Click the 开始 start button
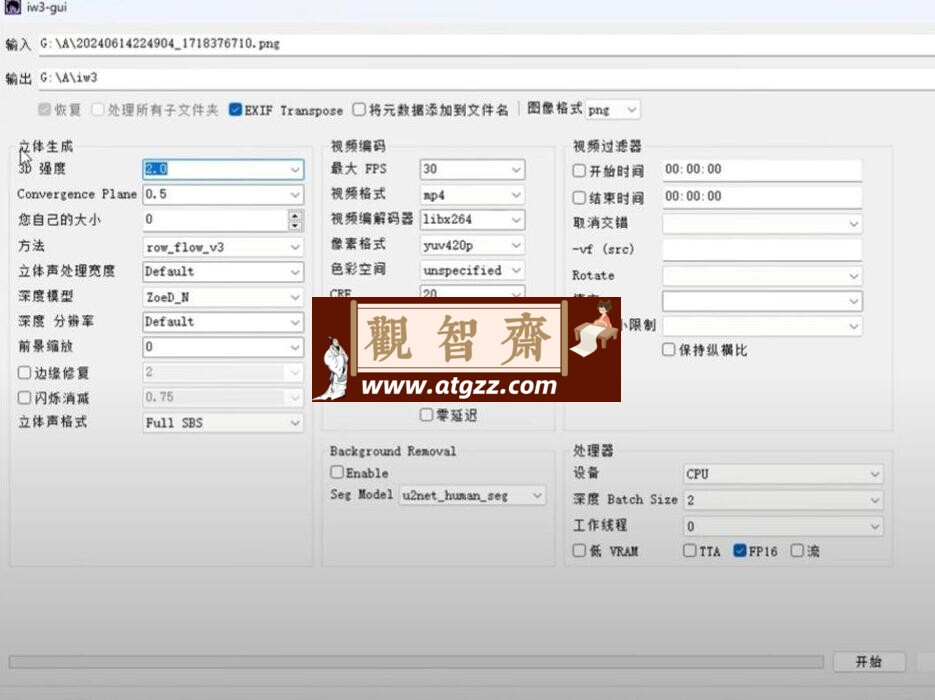This screenshot has height=700, width=935. pyautogui.click(x=869, y=662)
